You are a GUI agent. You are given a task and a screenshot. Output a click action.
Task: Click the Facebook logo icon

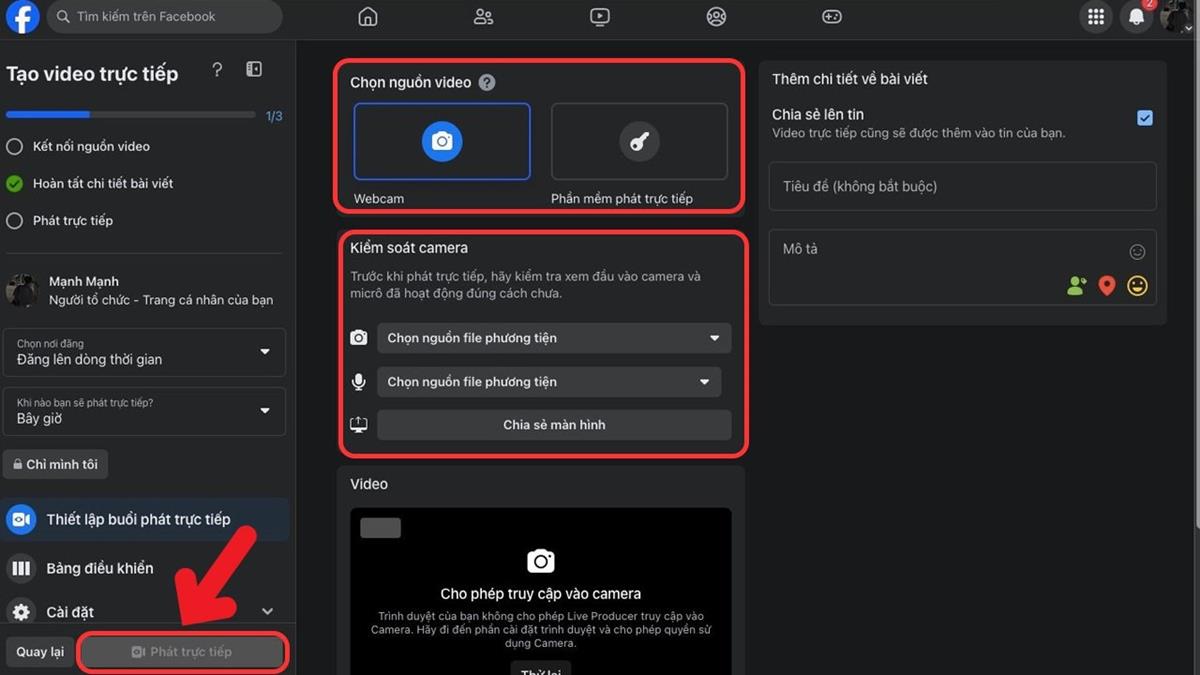click(22, 17)
